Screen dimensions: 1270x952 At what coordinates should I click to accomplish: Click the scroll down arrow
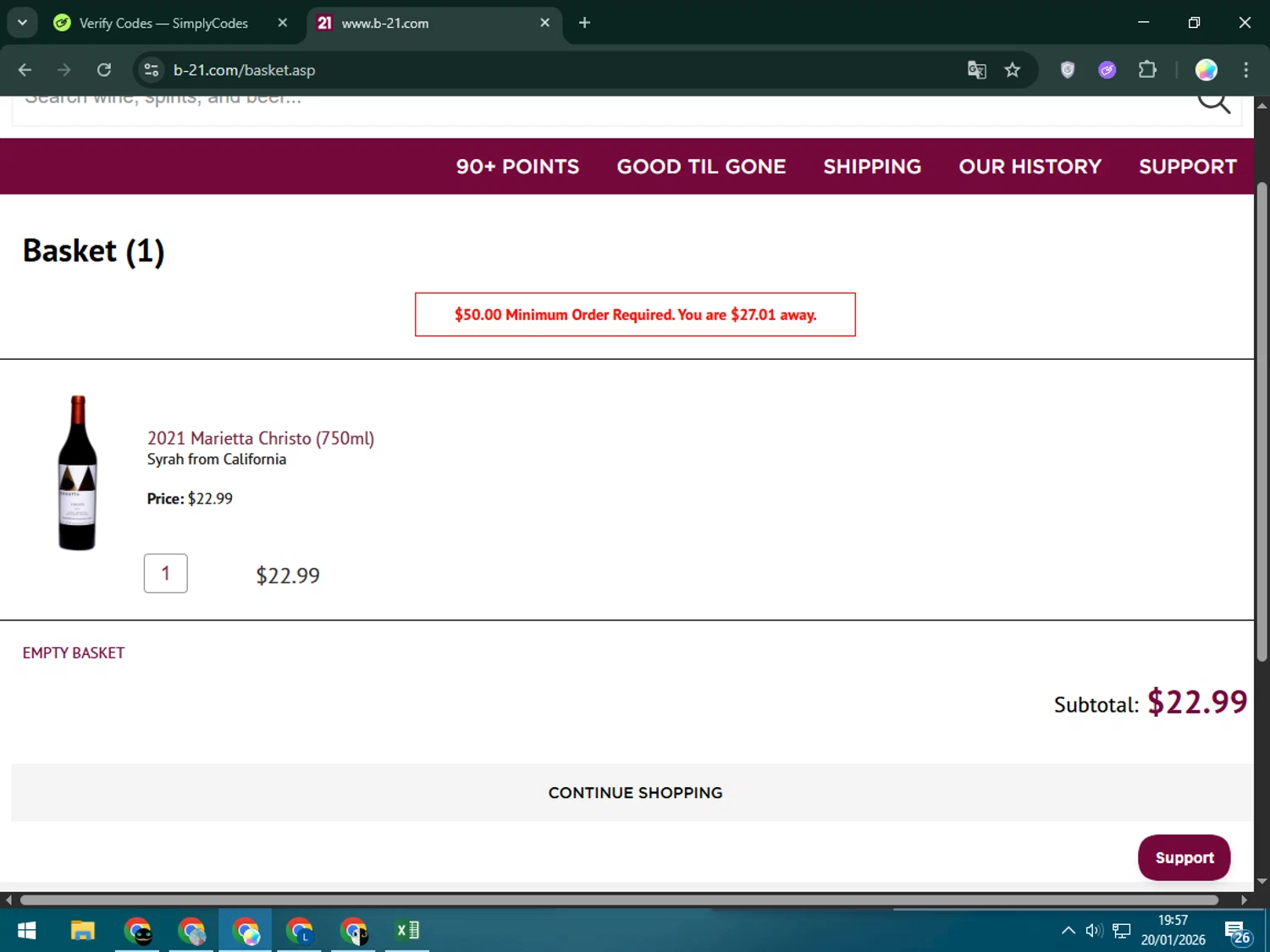pos(1262,881)
